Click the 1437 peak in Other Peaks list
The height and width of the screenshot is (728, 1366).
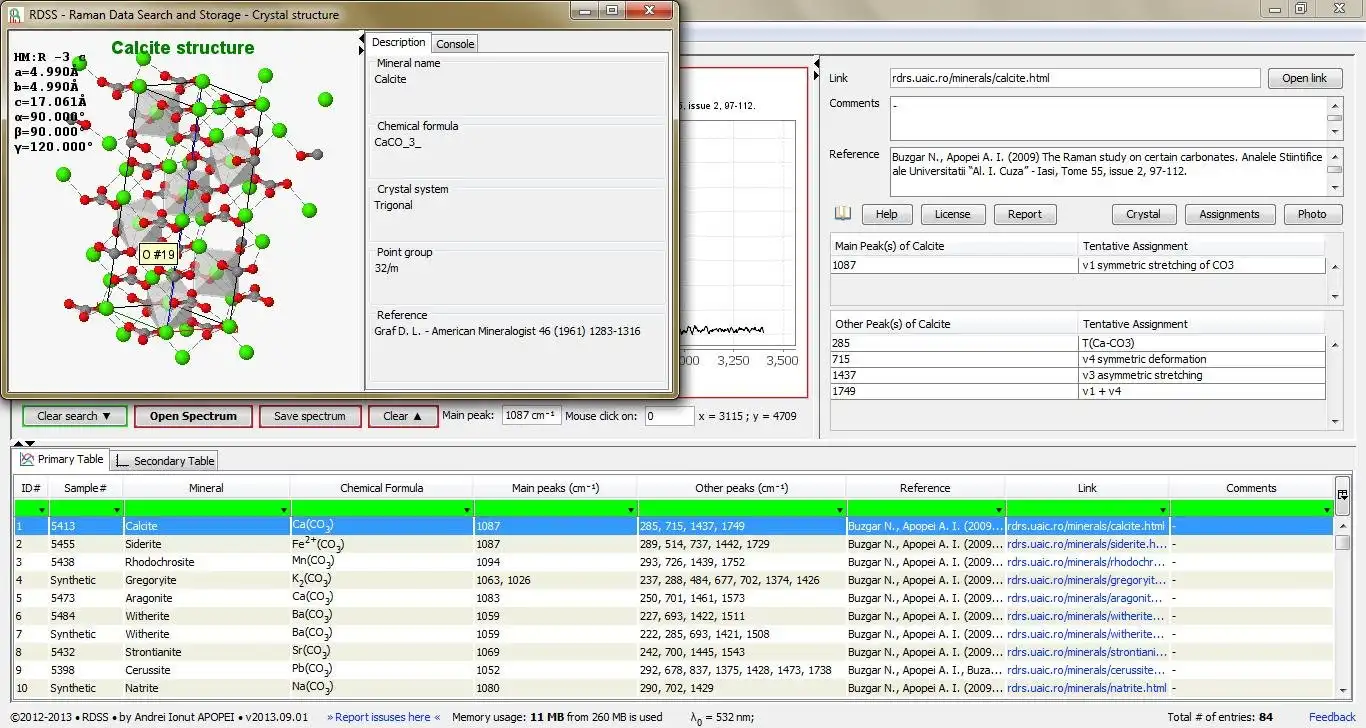coord(955,375)
